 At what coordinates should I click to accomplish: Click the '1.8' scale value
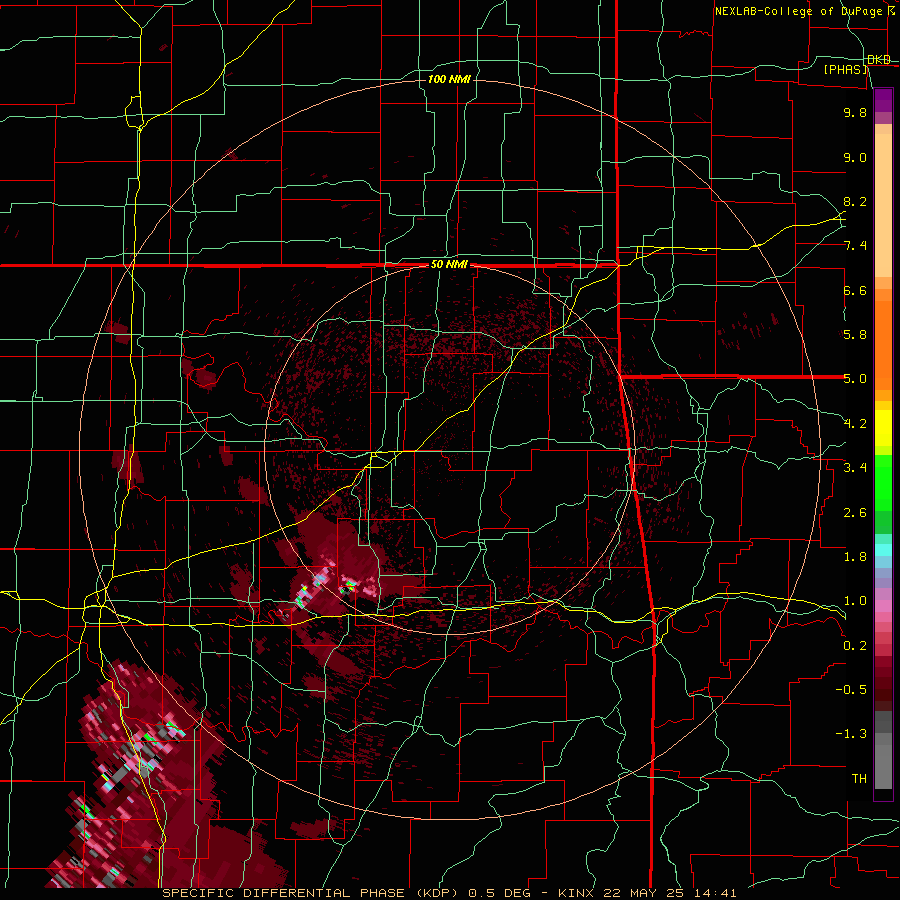[x=855, y=556]
